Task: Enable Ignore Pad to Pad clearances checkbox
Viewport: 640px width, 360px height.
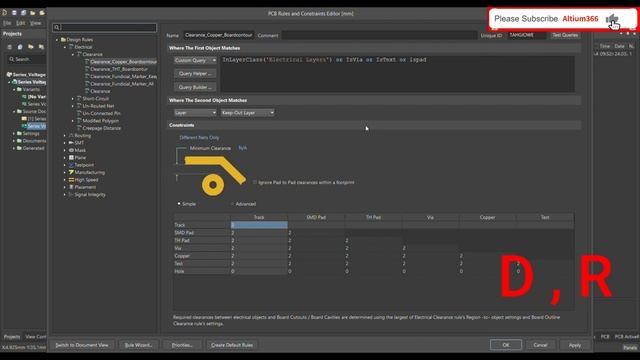Action: click(x=255, y=182)
